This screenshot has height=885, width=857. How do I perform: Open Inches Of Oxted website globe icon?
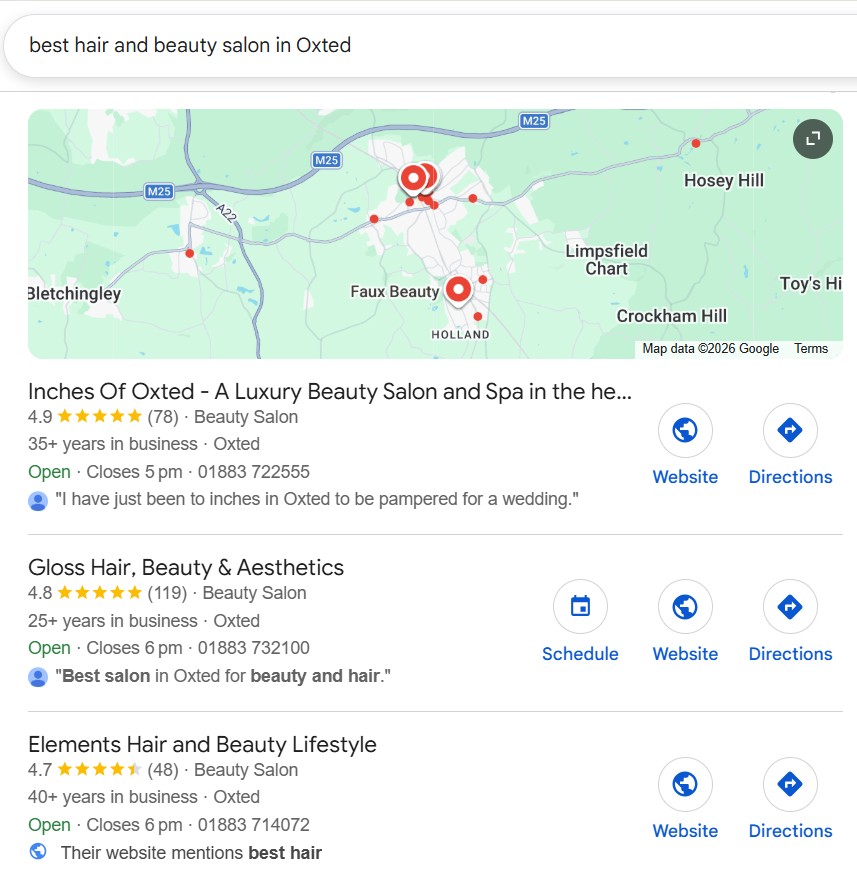point(685,430)
